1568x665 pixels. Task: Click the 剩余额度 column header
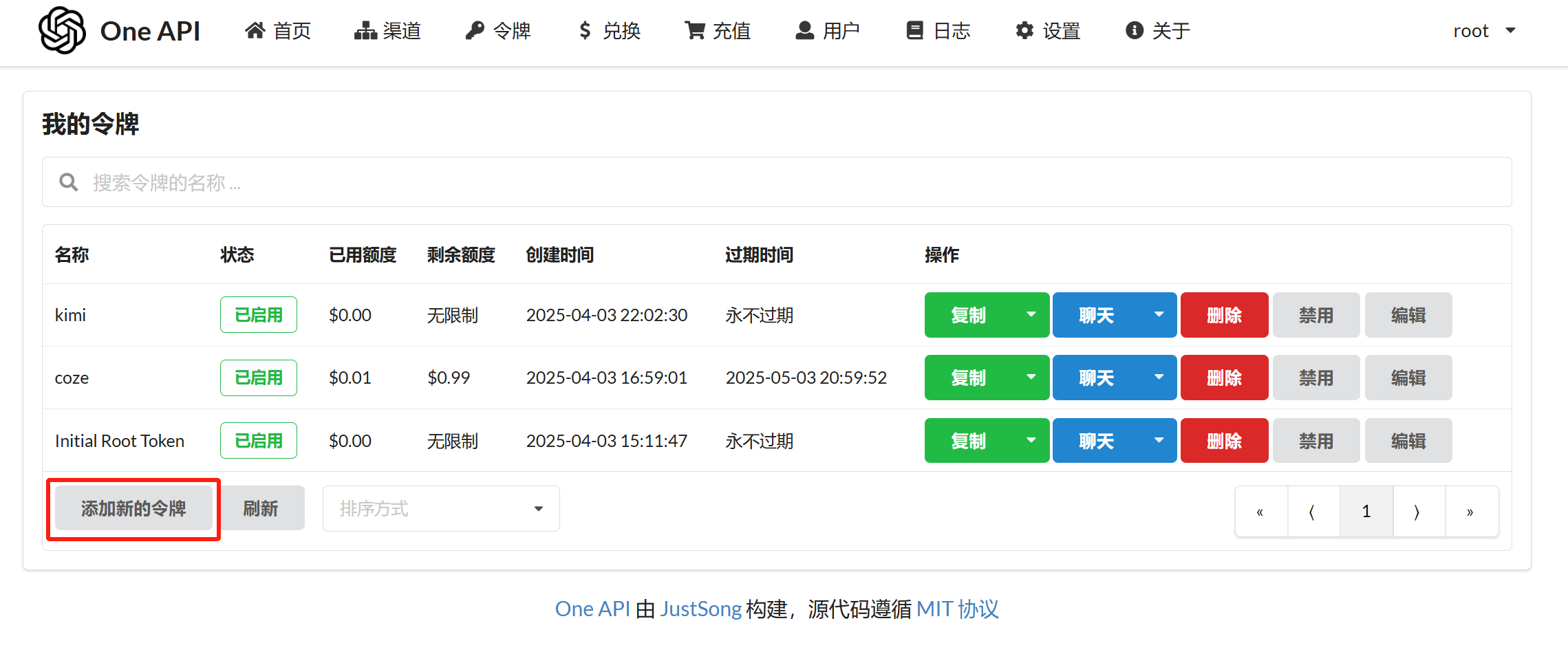point(461,254)
